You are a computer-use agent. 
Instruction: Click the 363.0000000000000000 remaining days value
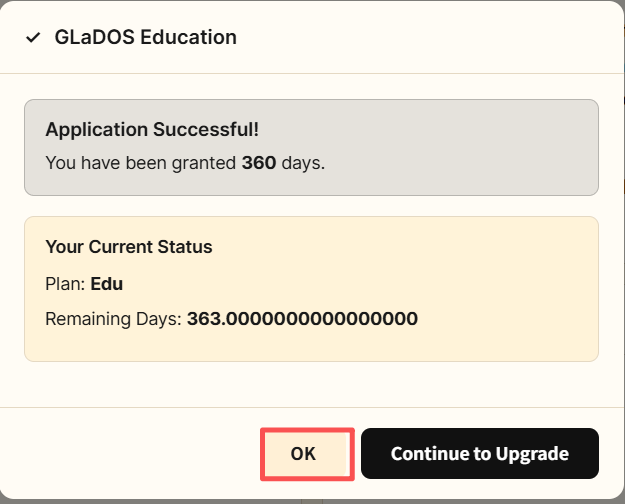click(302, 319)
